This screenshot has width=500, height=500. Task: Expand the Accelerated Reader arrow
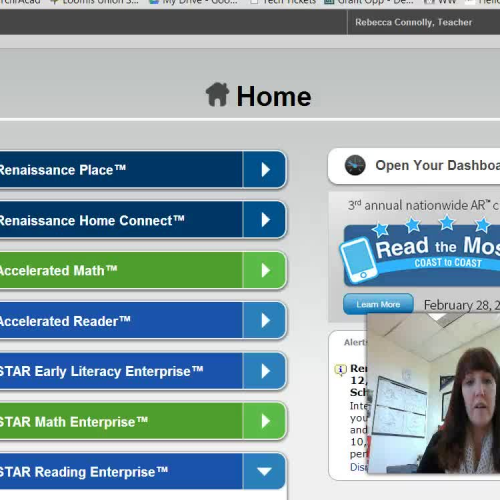click(x=265, y=321)
